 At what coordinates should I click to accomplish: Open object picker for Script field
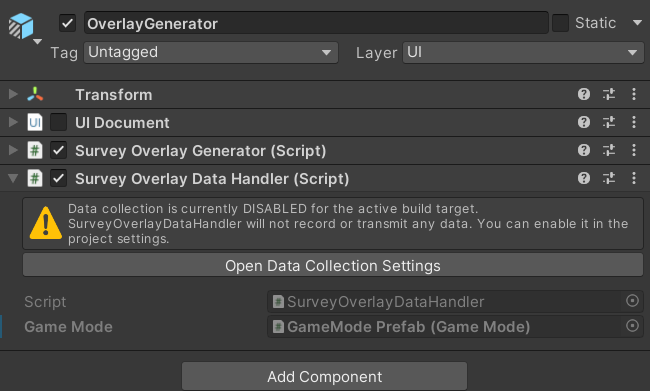click(632, 301)
